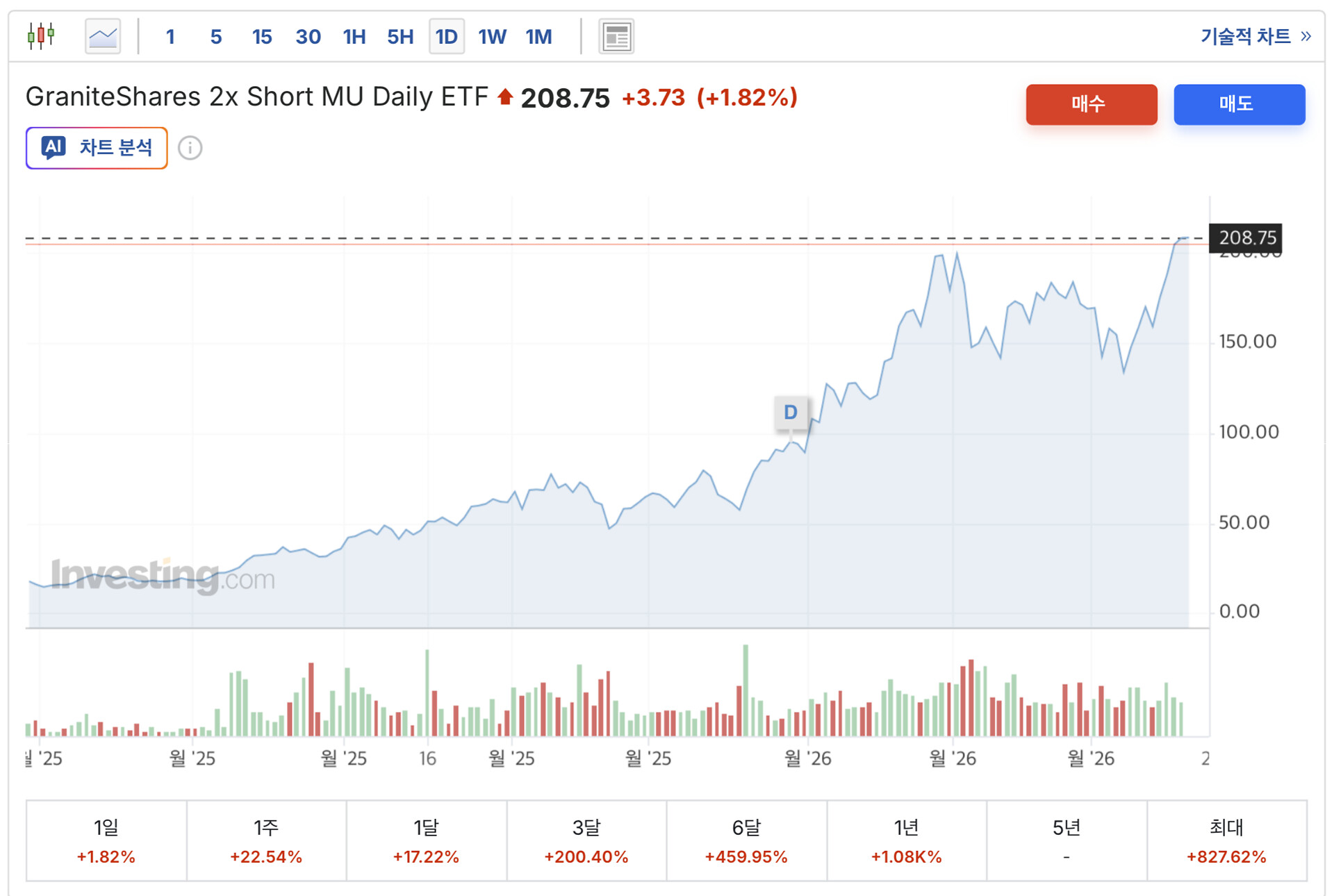Open the chart layout table icon
Viewport: 1334px width, 896px height.
[x=616, y=36]
